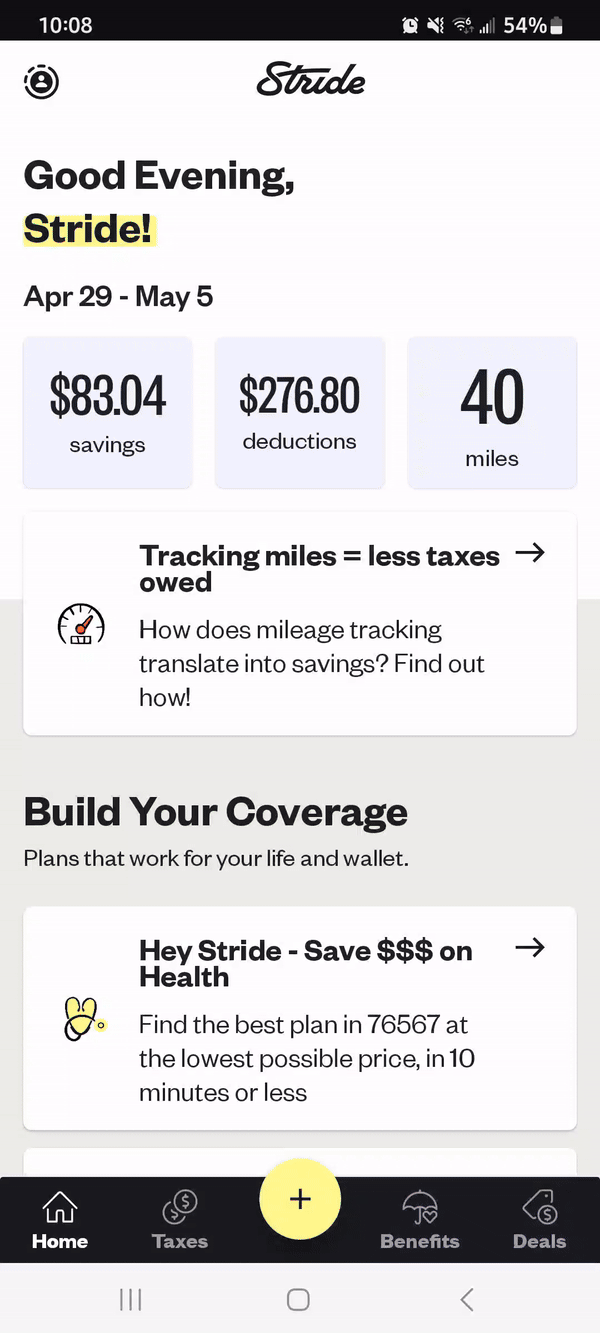Open arrow on Save on Health card
This screenshot has width=600, height=1333.
coord(530,947)
